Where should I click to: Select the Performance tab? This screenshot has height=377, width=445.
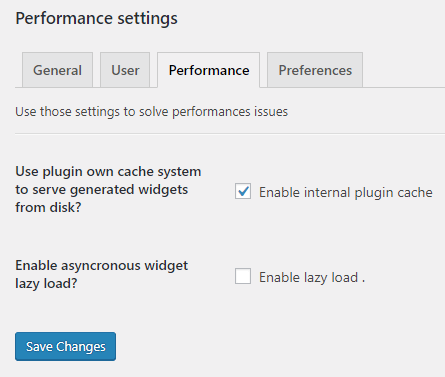(209, 70)
